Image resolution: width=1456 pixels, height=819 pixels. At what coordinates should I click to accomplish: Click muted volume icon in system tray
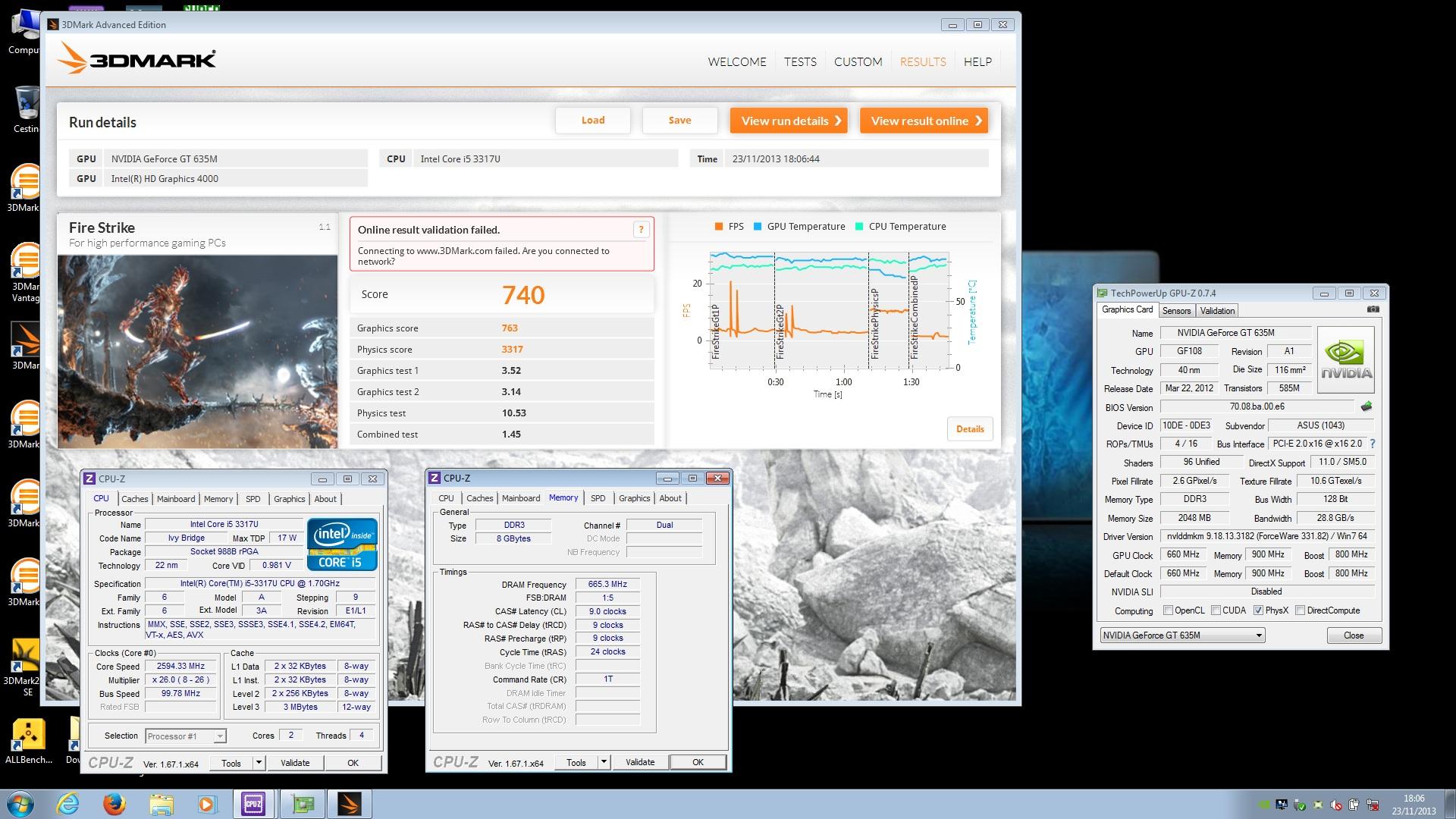(x=1336, y=805)
